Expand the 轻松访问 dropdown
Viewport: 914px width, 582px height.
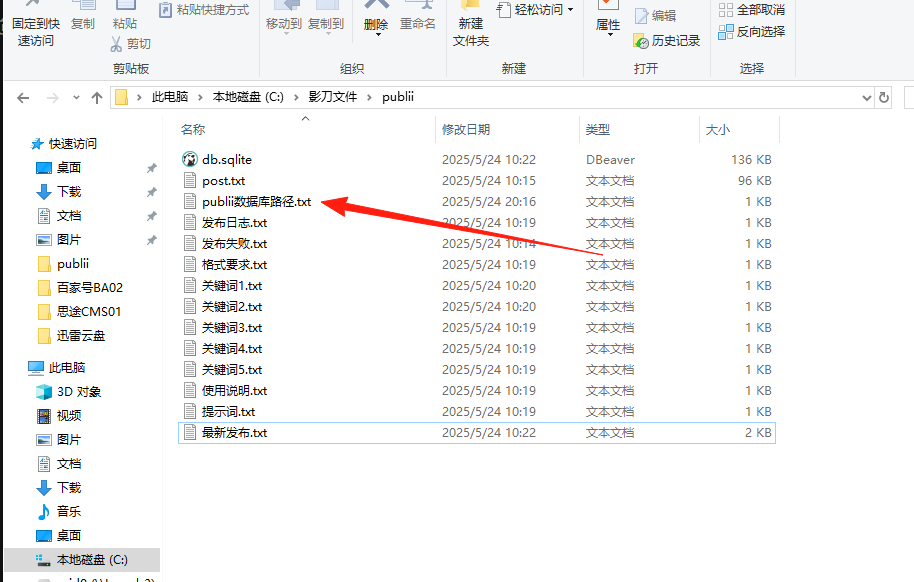pos(570,10)
